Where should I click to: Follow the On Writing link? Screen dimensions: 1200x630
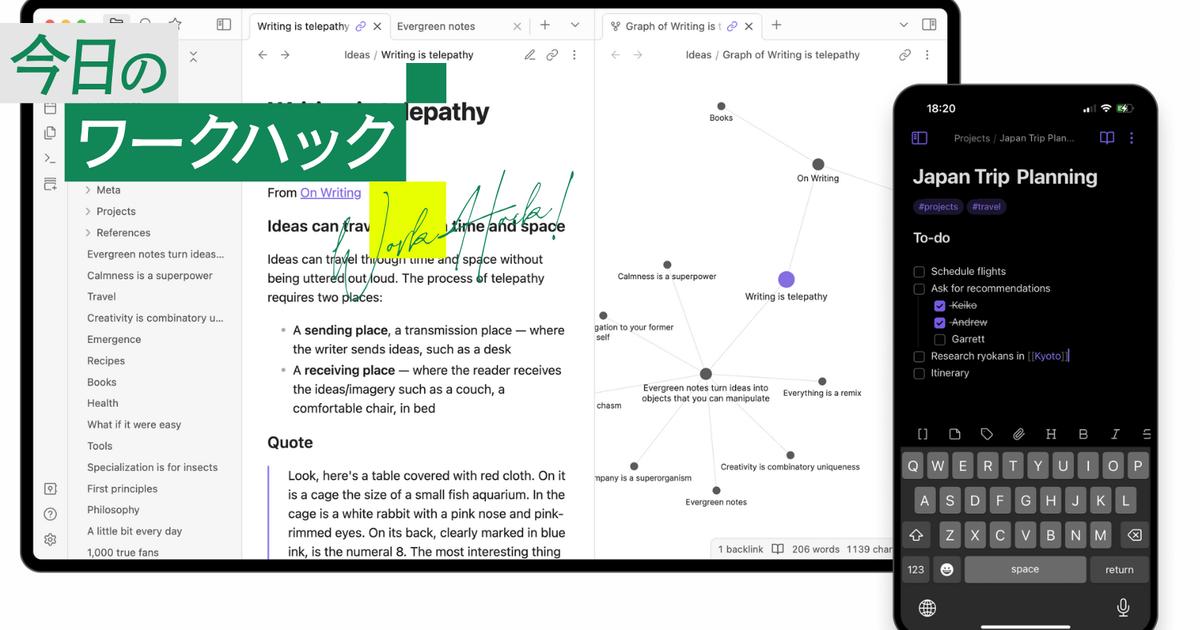point(331,193)
